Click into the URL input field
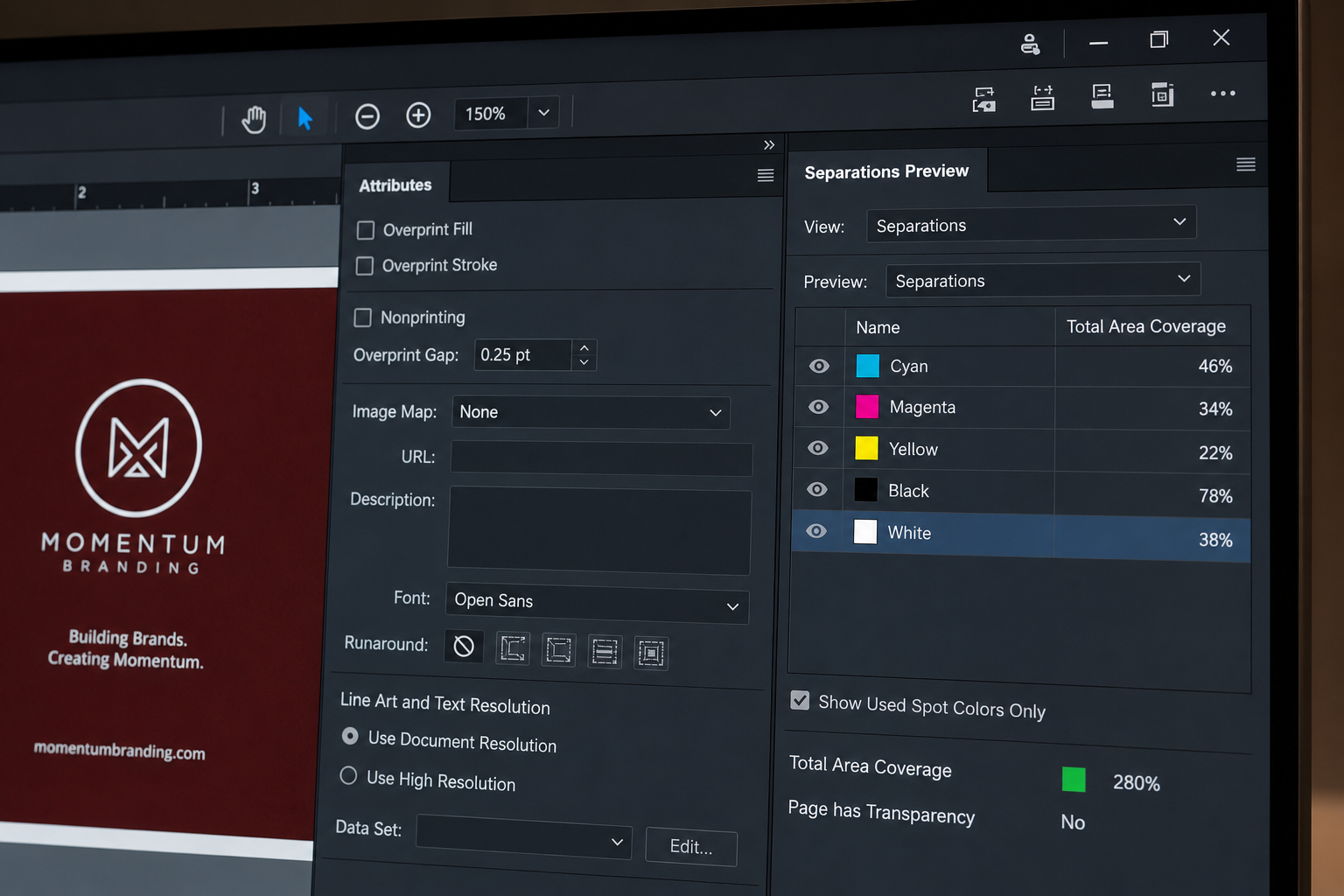 (601, 458)
